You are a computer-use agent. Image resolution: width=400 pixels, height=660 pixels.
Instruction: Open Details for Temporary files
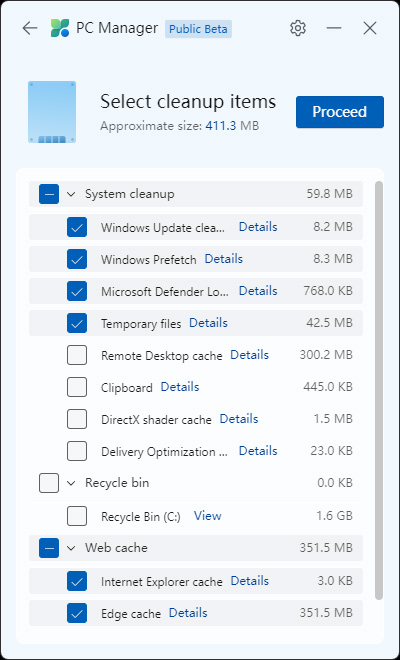coord(208,323)
